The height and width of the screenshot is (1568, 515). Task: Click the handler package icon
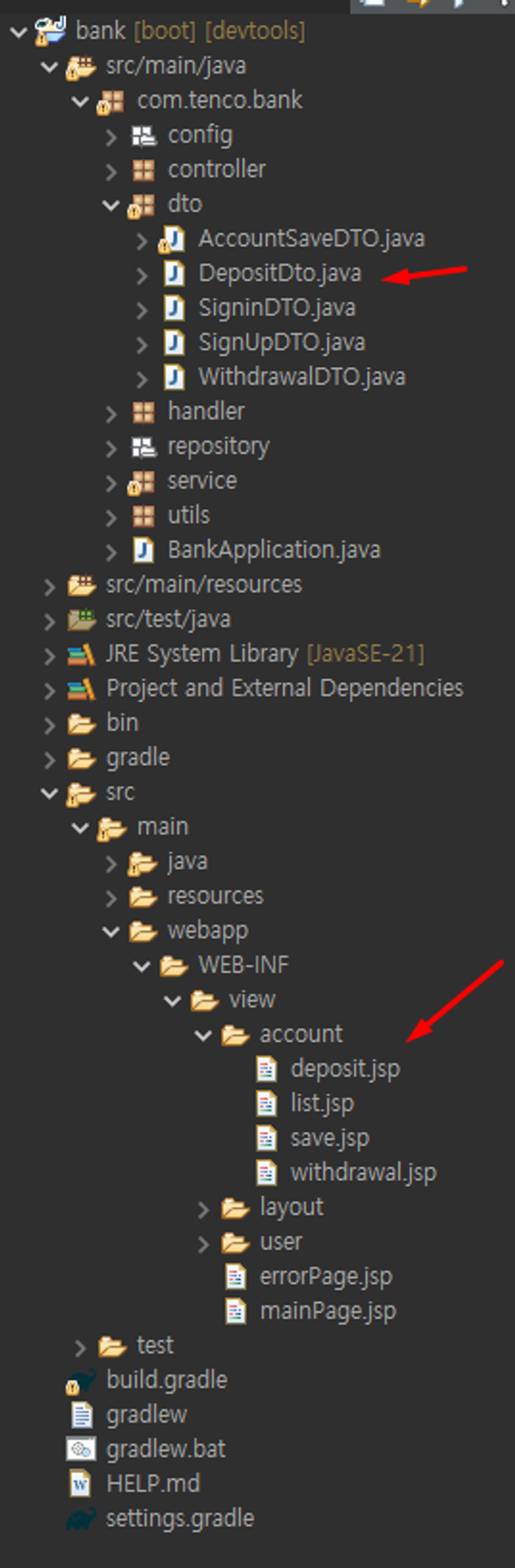pyautogui.click(x=143, y=412)
